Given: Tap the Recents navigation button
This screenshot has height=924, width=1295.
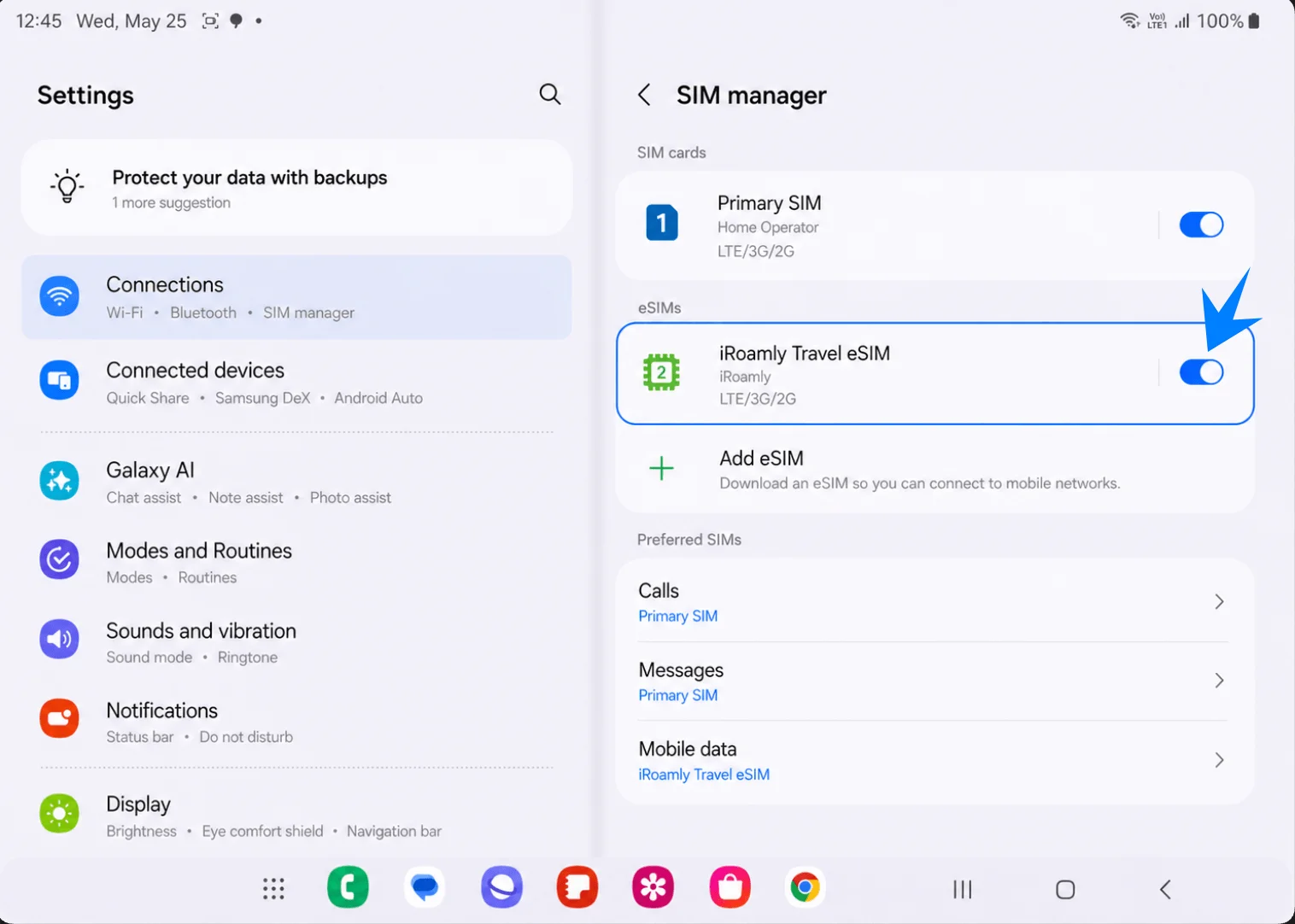Looking at the screenshot, I should tap(963, 890).
